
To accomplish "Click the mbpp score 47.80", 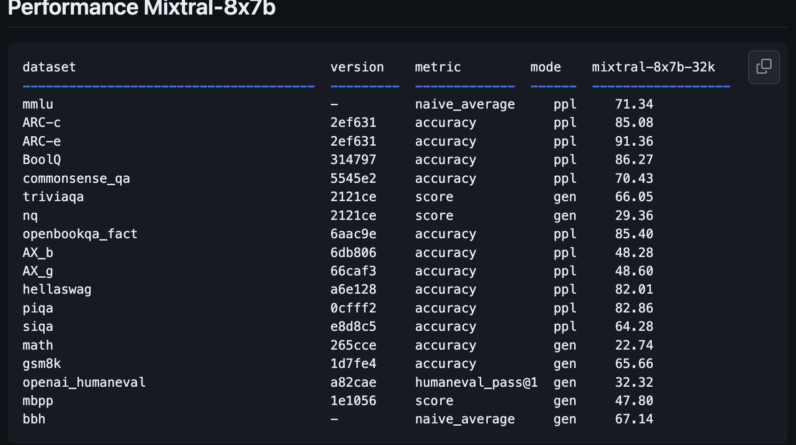I will point(634,401).
